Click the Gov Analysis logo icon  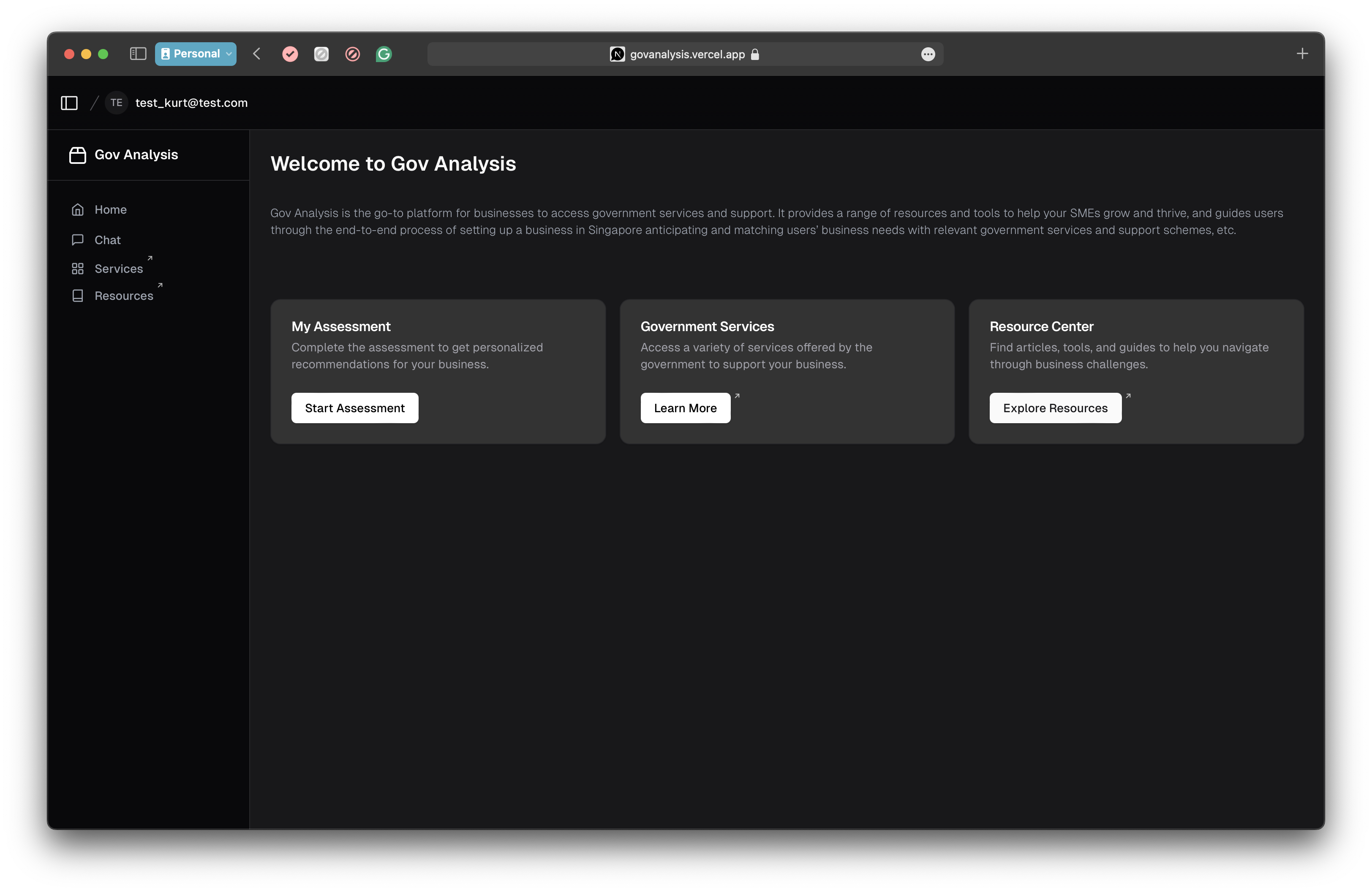(78, 155)
